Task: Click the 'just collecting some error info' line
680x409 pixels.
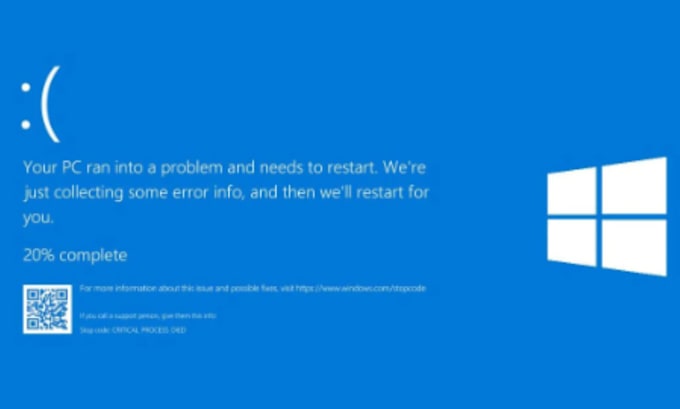Action: [226, 193]
